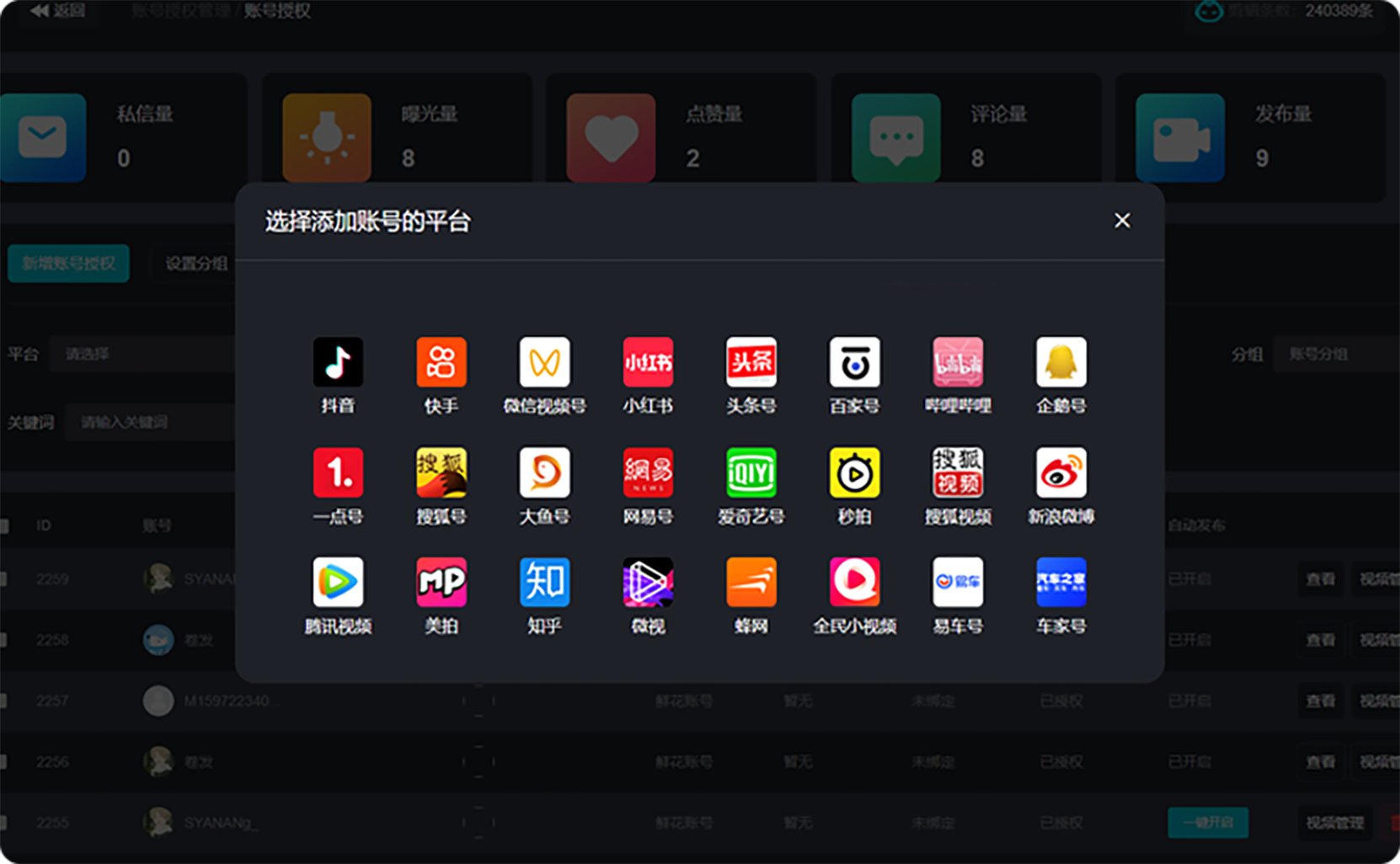Select the 哔哩哔哩 platform icon

(x=958, y=362)
